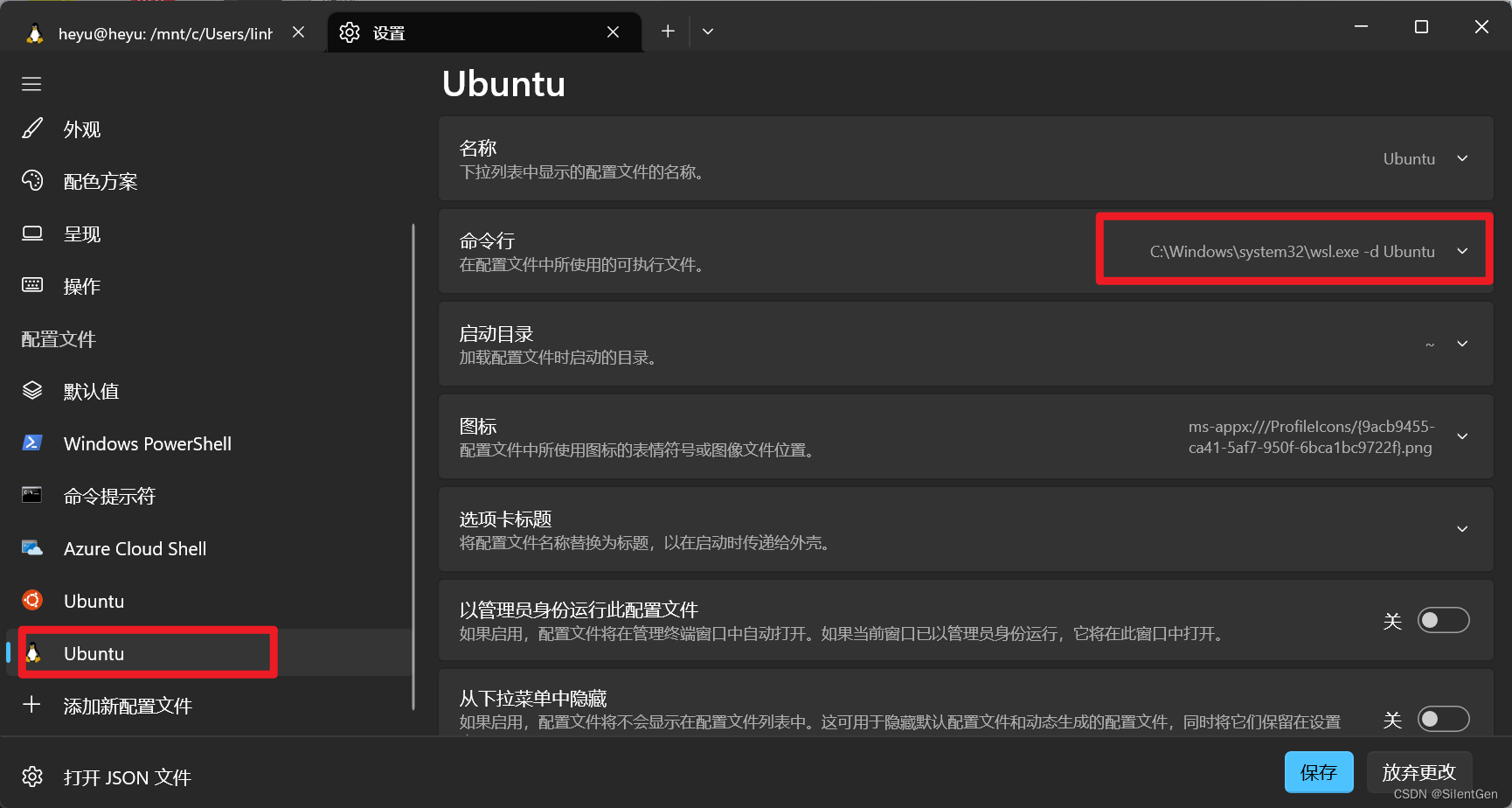The height and width of the screenshot is (808, 1512).
Task: Select the 命令提示符 profile
Action: (x=208, y=497)
